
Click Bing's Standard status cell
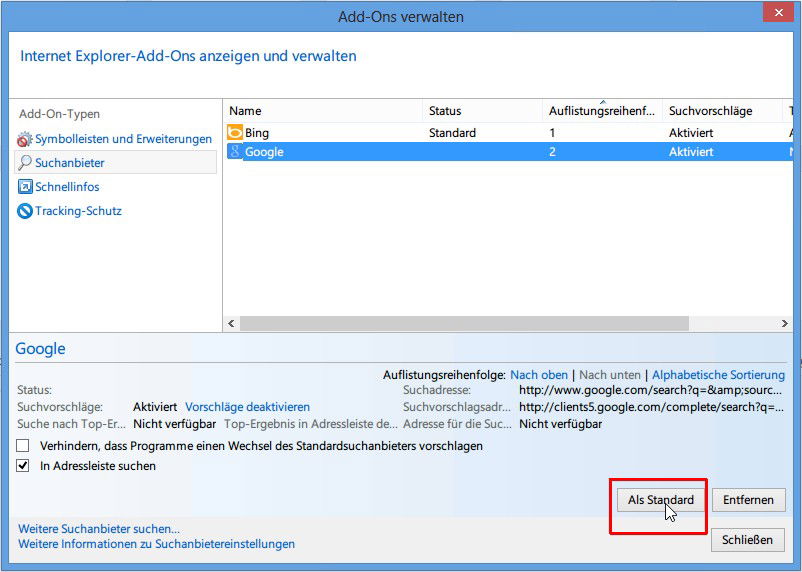[452, 133]
